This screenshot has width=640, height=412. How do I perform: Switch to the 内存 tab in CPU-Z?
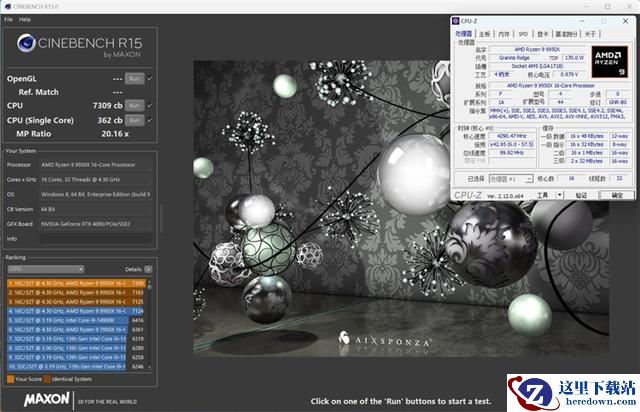pos(504,34)
